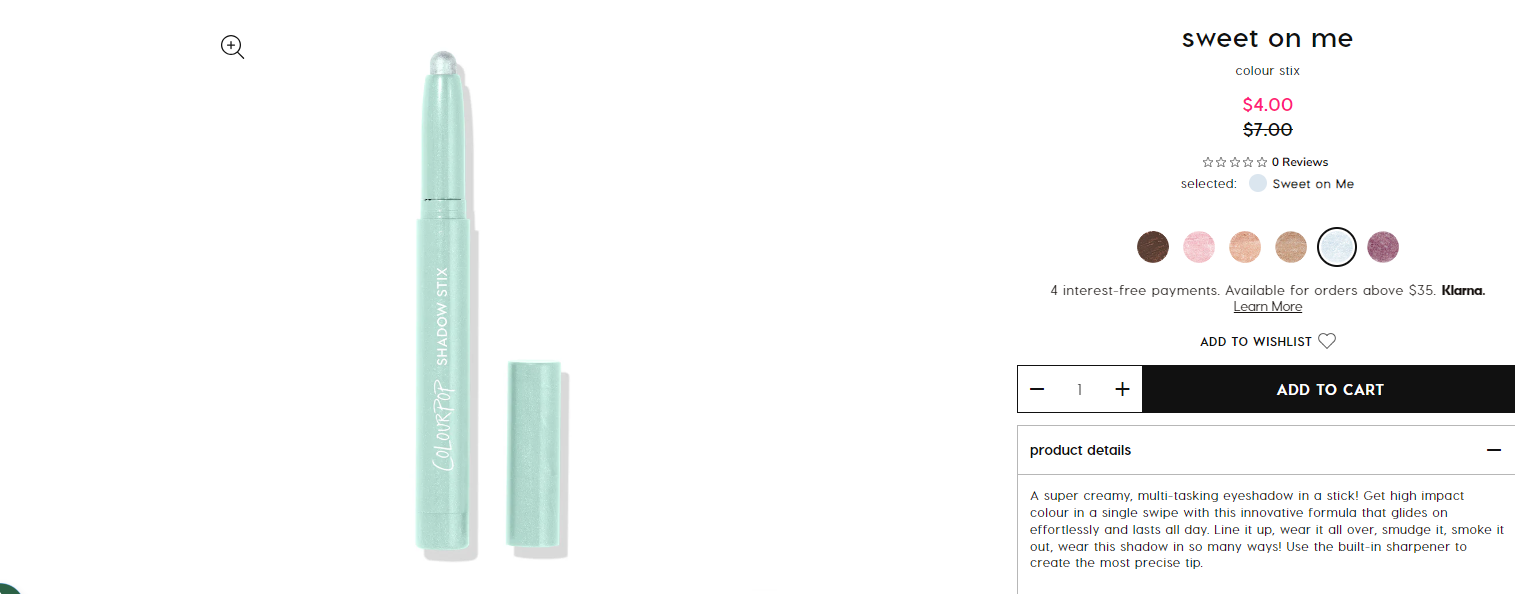
Task: Select the light pink shade swatch
Action: tap(1199, 247)
